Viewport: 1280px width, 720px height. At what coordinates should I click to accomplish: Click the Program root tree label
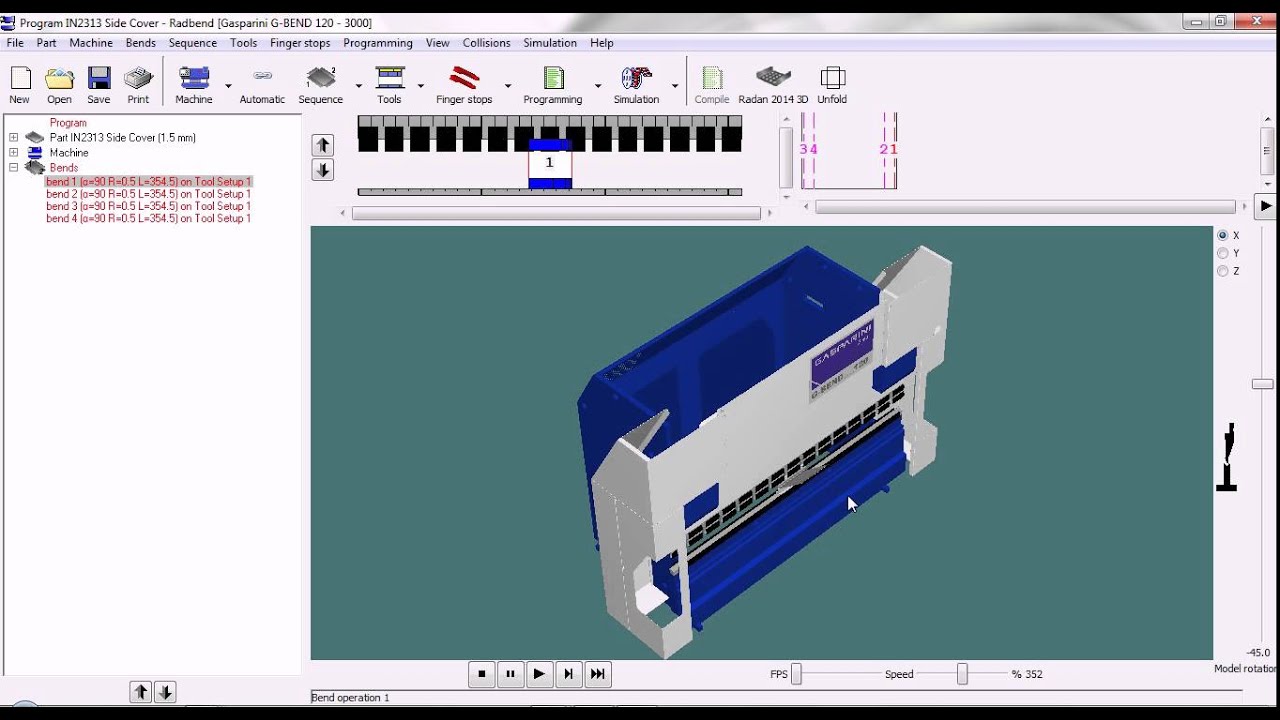click(68, 123)
